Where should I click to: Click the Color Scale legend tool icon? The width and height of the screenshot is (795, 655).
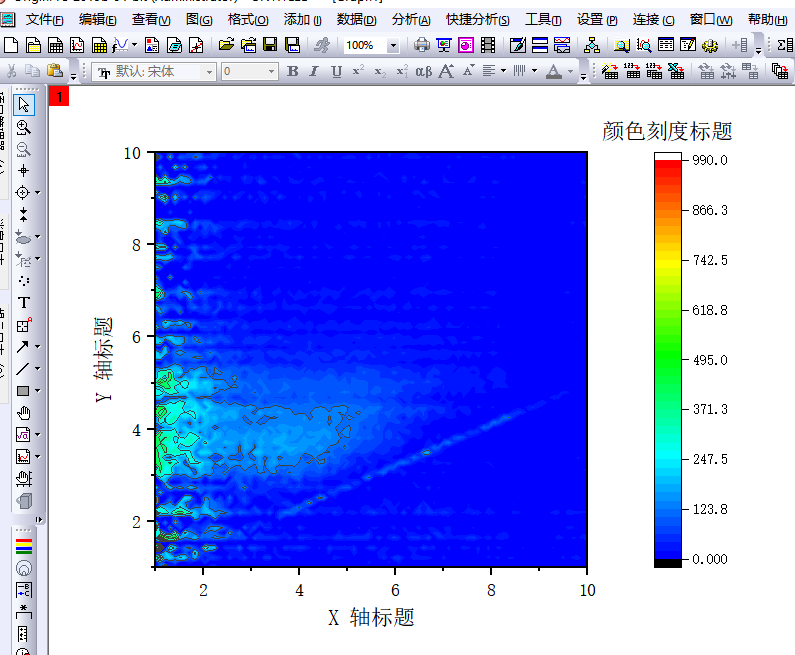[24, 546]
